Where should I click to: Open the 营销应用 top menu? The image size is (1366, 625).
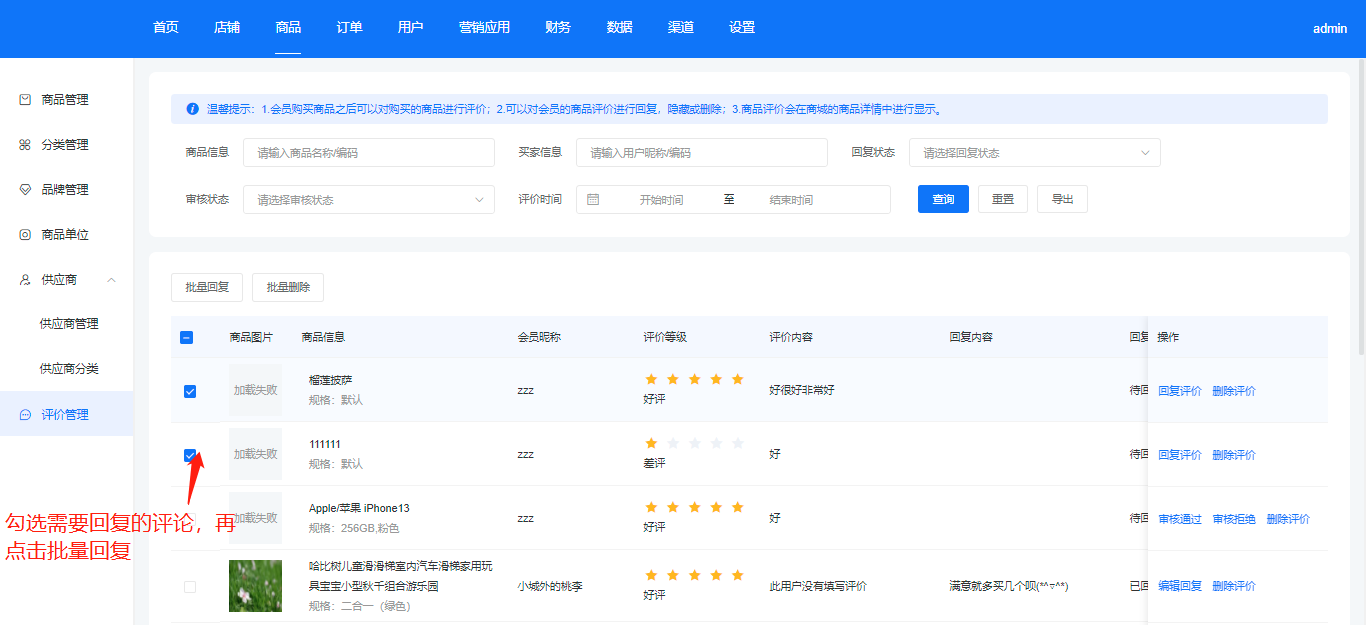484,28
